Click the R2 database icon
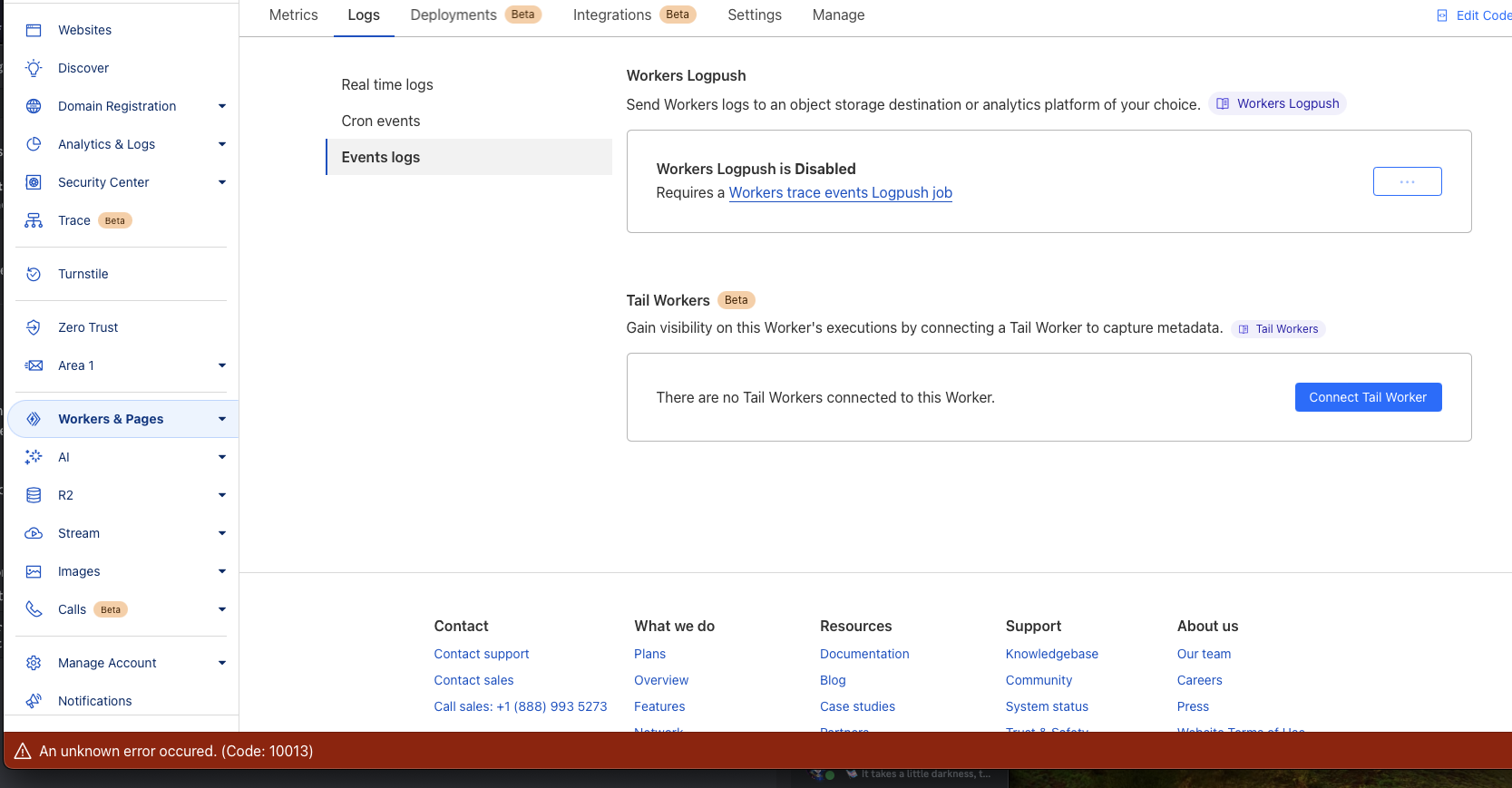Viewport: 1512px width, 788px height. (34, 495)
